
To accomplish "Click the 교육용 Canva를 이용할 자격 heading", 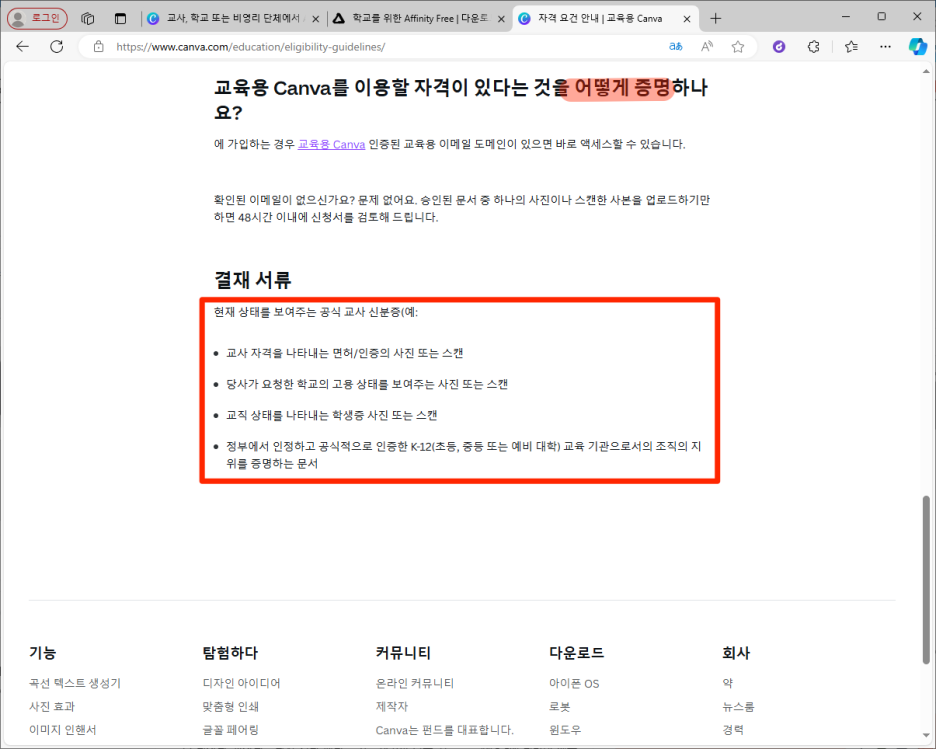I will point(461,100).
